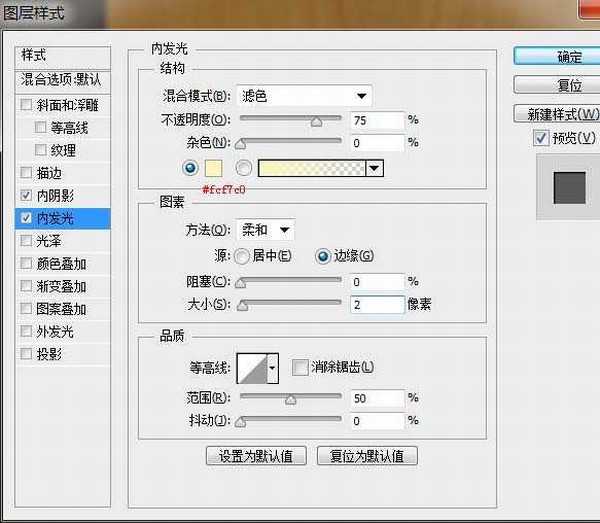Click the 确定 confirm button
The height and width of the screenshot is (523, 600).
(556, 56)
